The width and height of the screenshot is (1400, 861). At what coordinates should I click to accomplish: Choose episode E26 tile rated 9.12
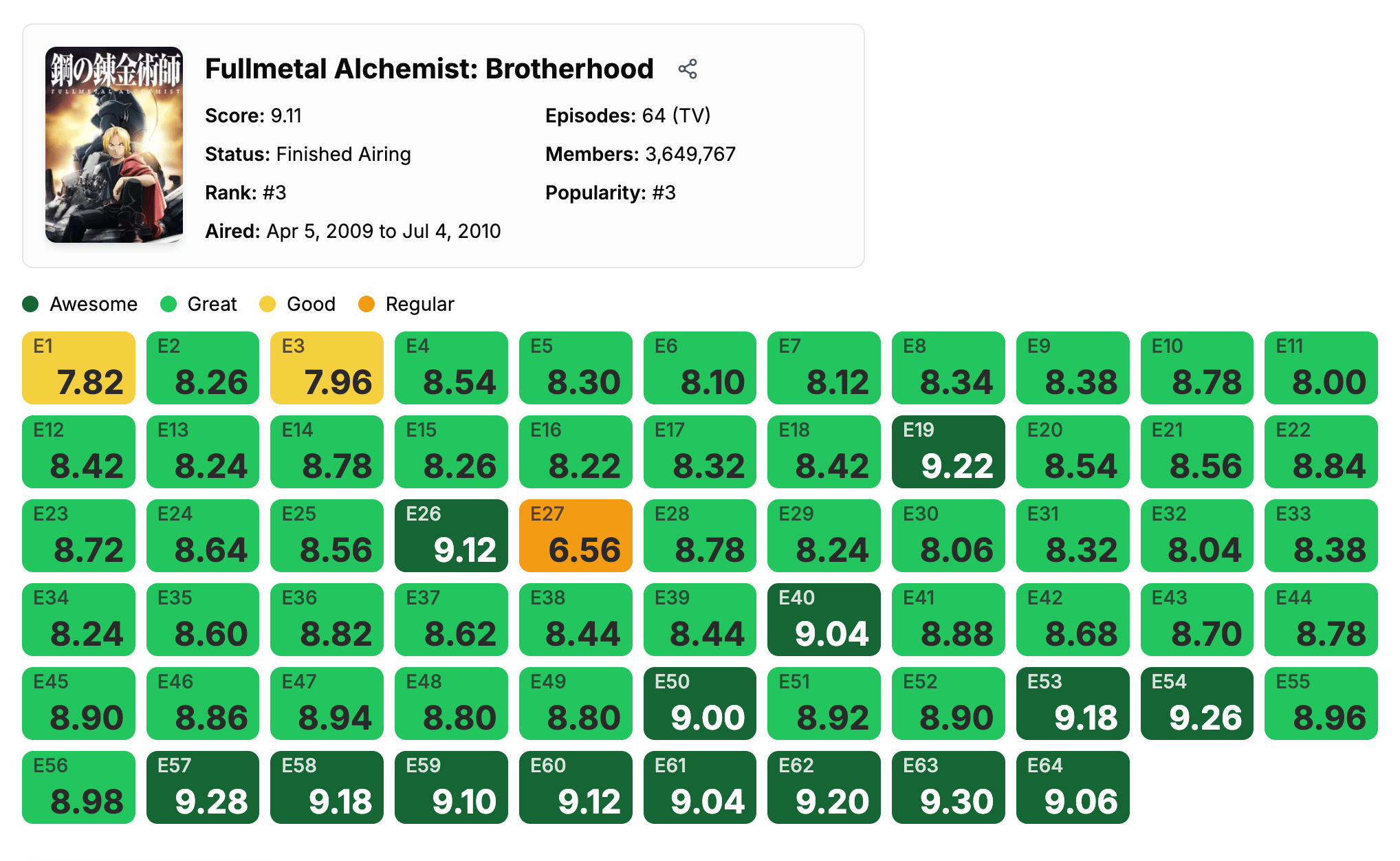click(451, 536)
